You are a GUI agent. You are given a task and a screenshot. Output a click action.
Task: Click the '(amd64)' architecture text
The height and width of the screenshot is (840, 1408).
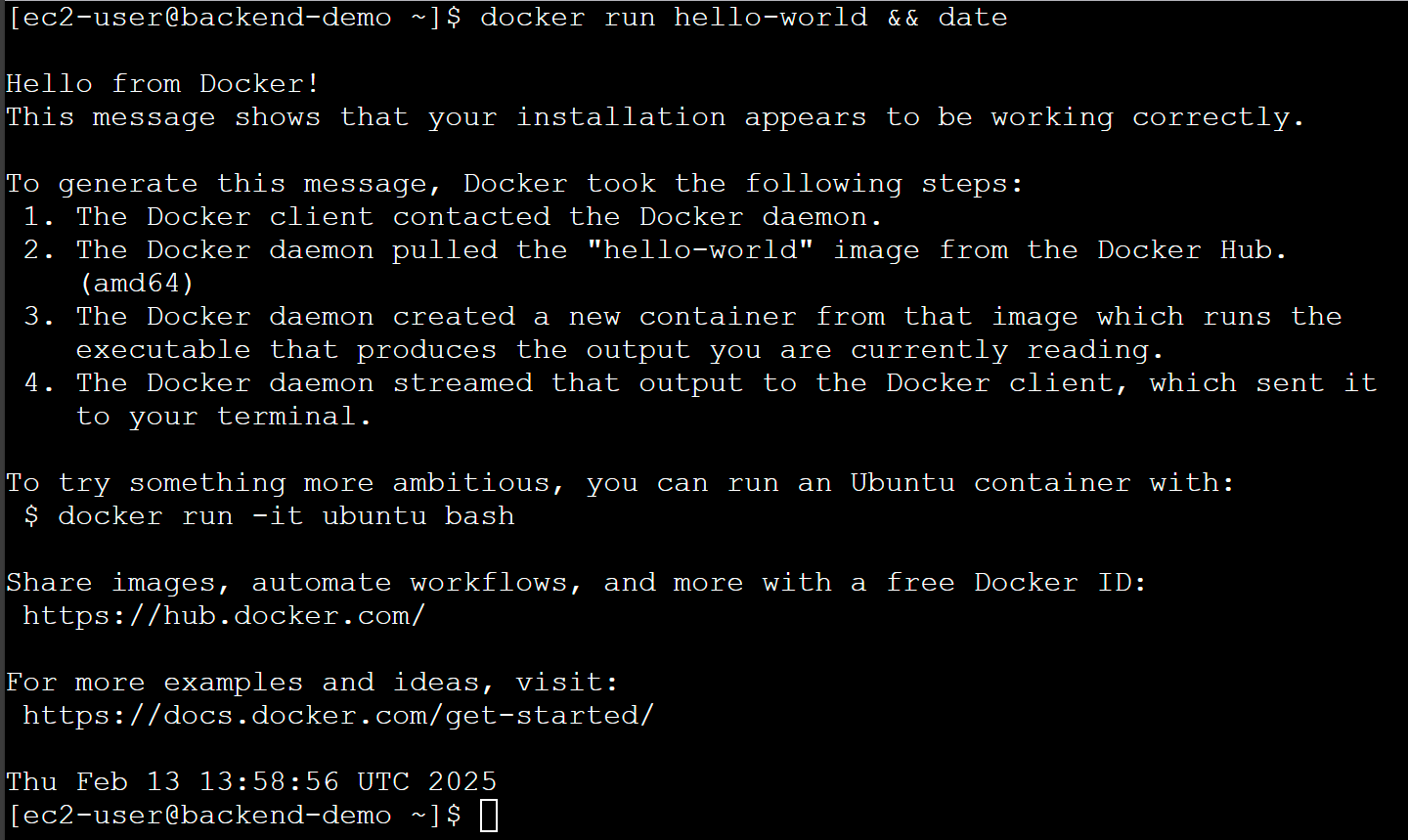pyautogui.click(x=136, y=284)
